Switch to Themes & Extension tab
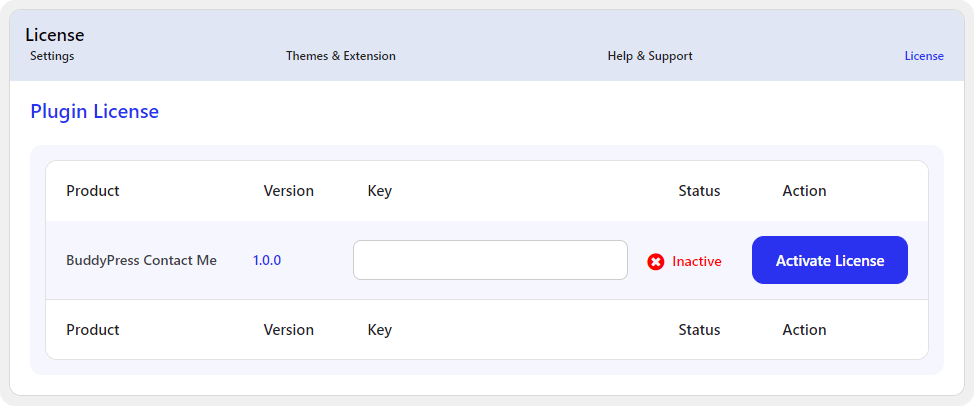This screenshot has height=406, width=974. click(x=341, y=56)
